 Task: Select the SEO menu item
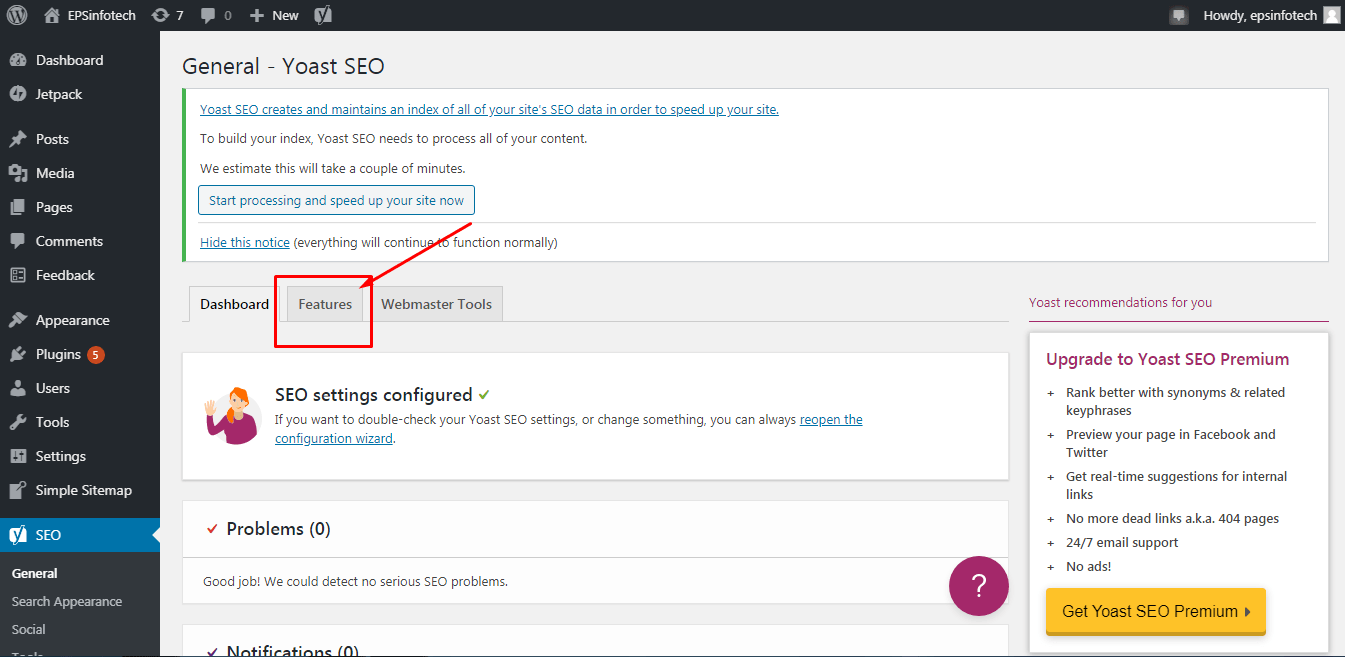click(80, 535)
